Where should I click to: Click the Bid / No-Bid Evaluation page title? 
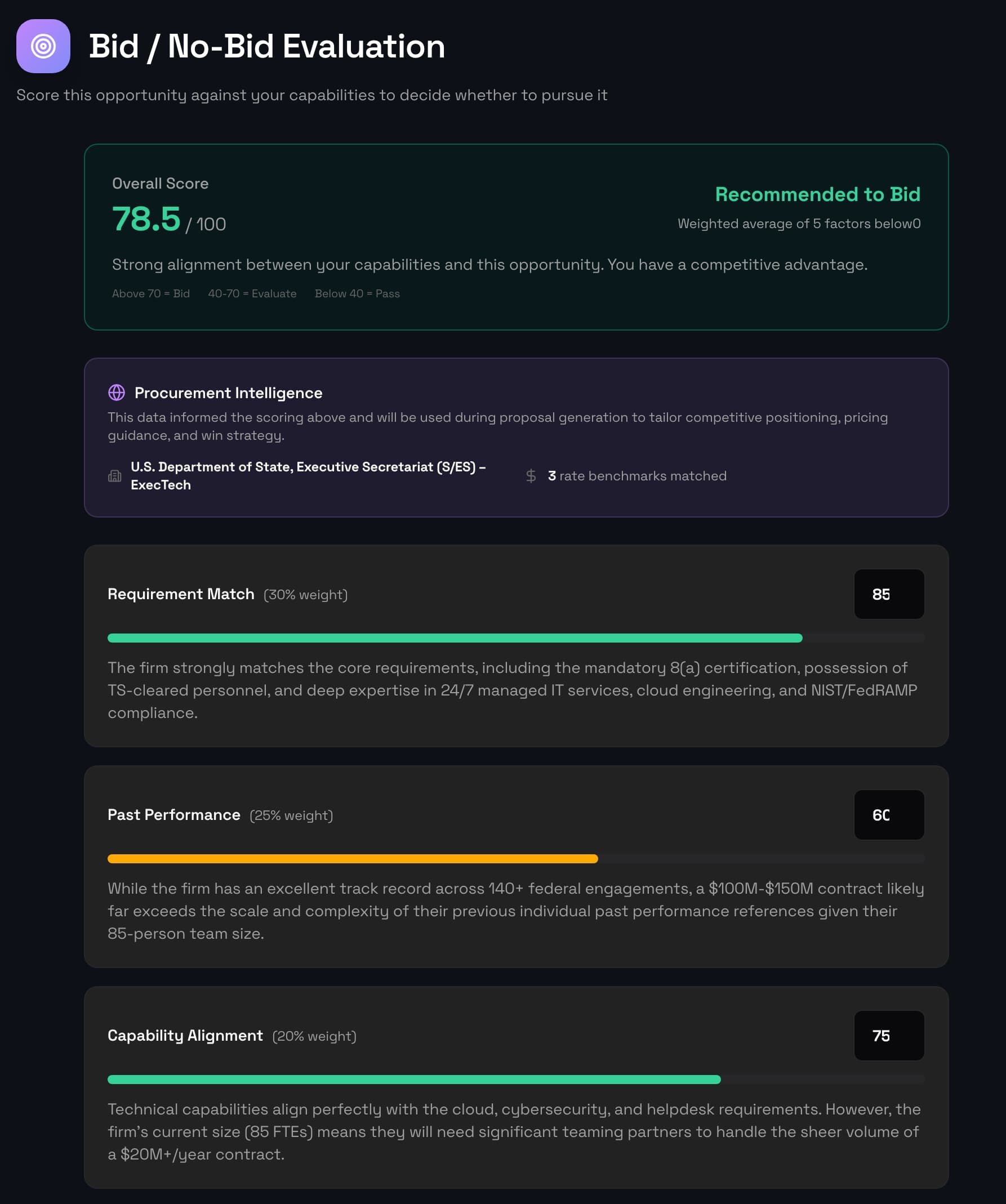pos(266,46)
